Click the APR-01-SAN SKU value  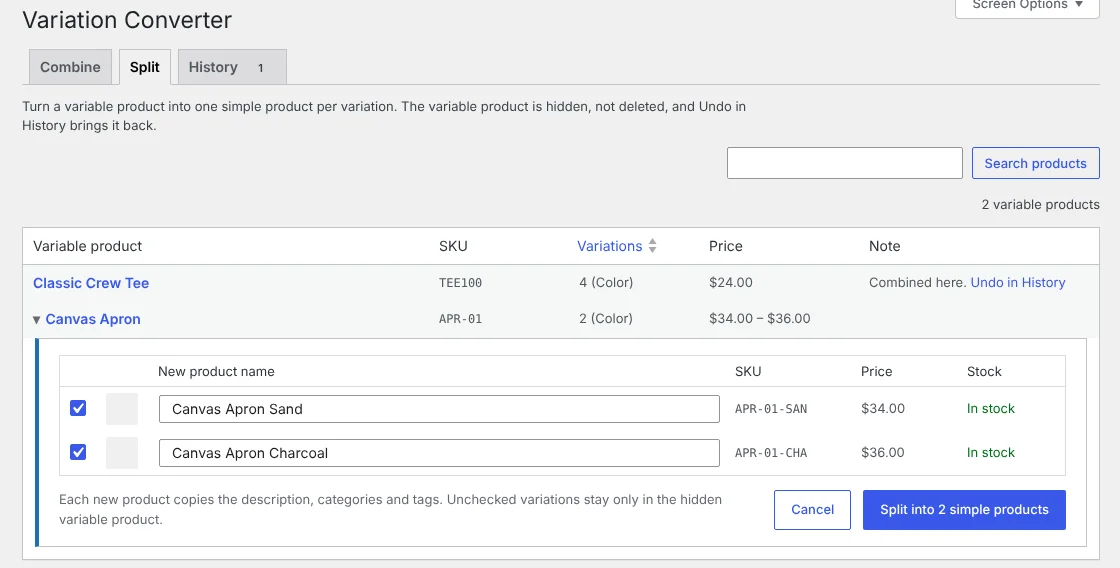(x=771, y=409)
